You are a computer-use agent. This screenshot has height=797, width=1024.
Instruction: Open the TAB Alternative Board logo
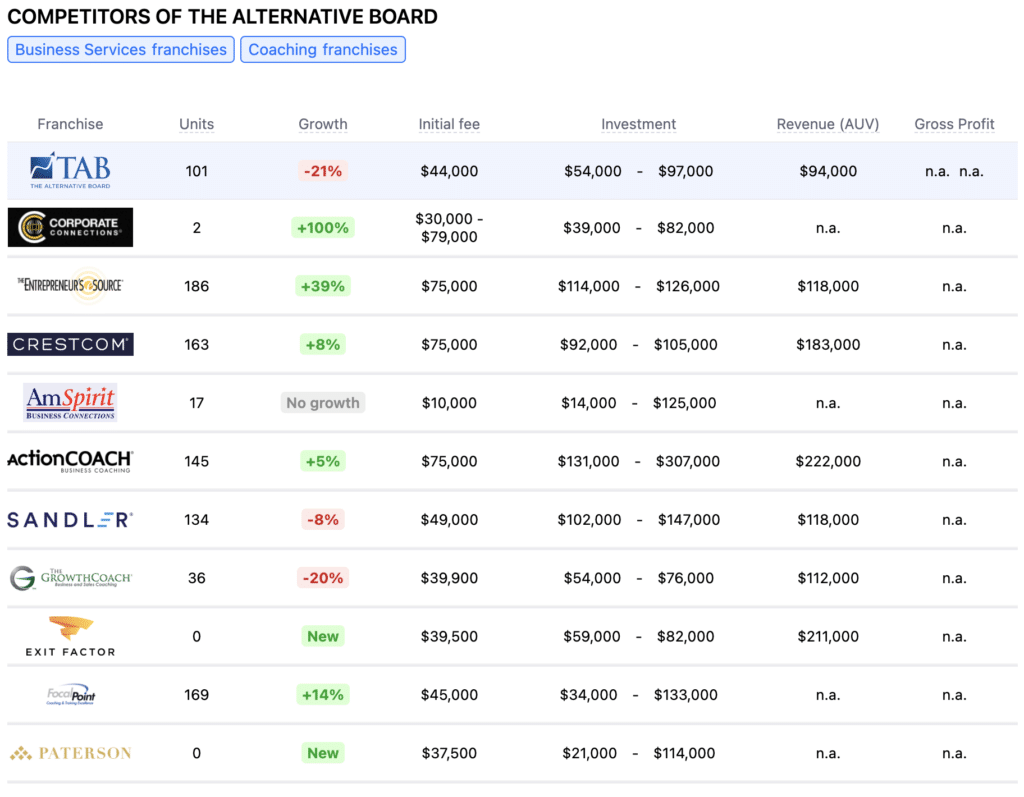pos(70,171)
